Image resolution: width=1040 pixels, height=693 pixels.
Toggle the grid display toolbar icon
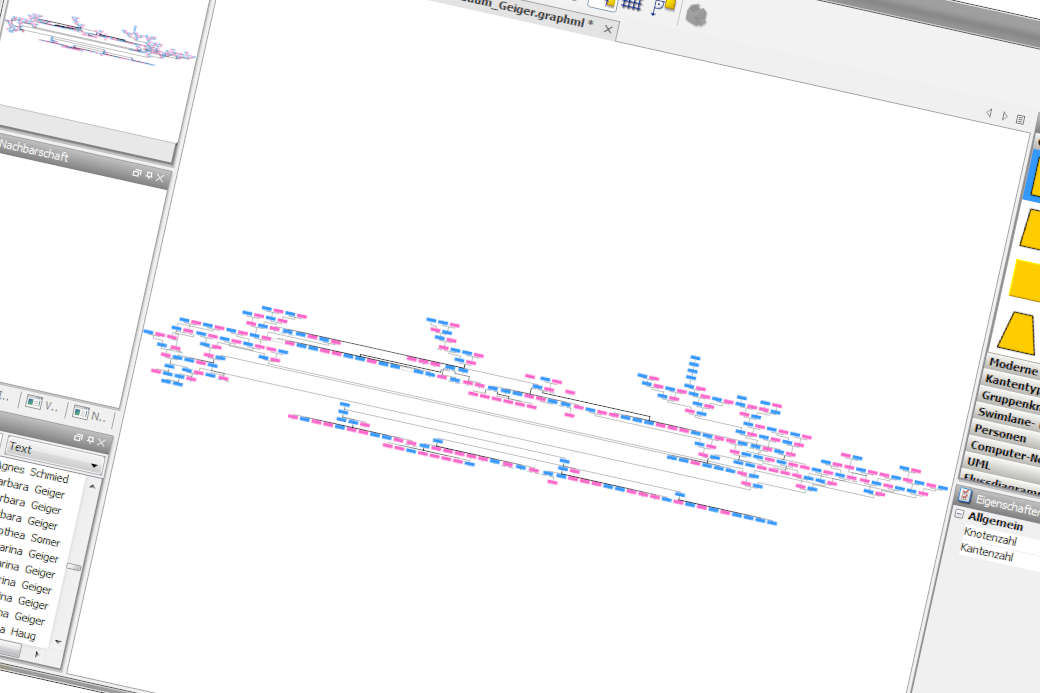[x=632, y=4]
